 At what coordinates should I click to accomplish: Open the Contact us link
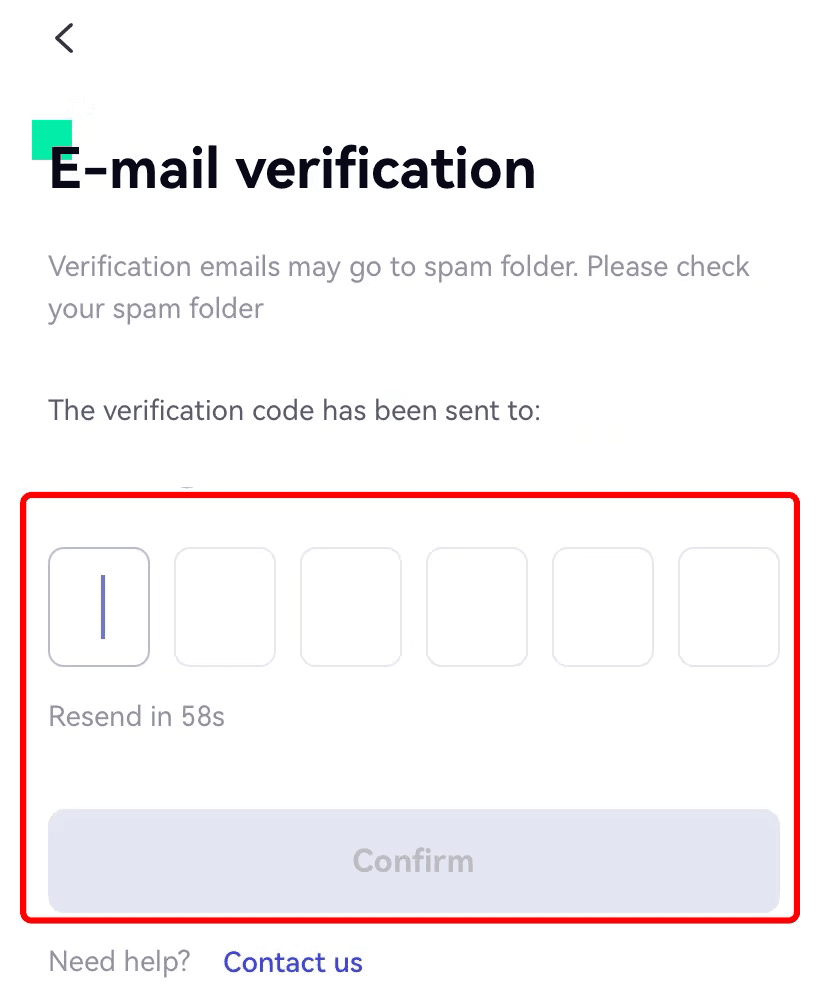293,962
